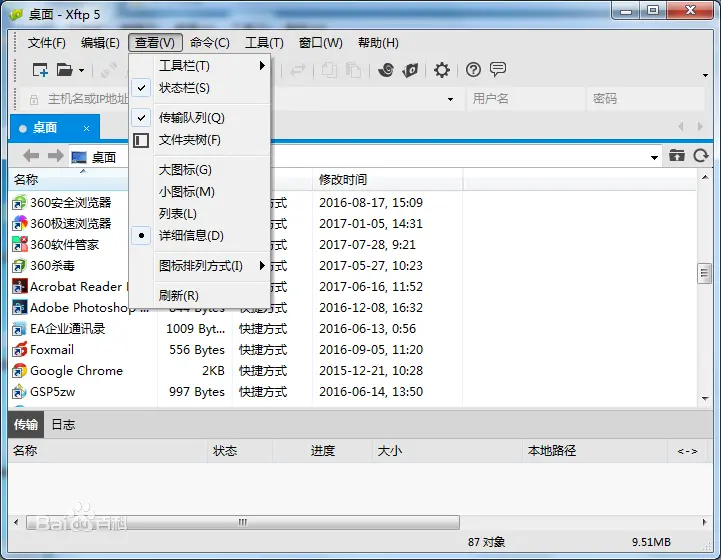
Task: Open the host address dropdown arrow
Action: [450, 99]
